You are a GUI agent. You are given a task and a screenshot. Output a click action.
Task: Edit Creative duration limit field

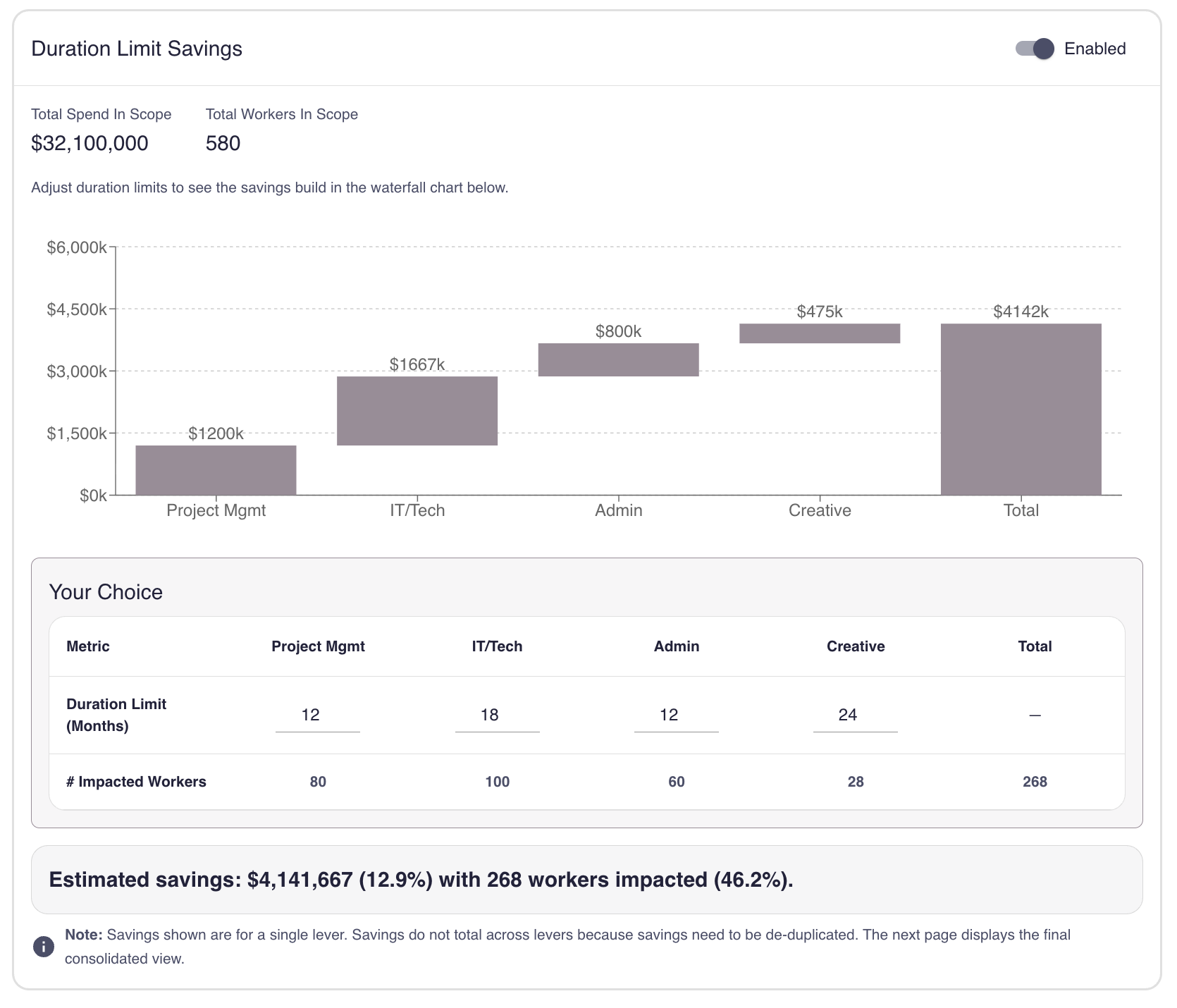(855, 715)
